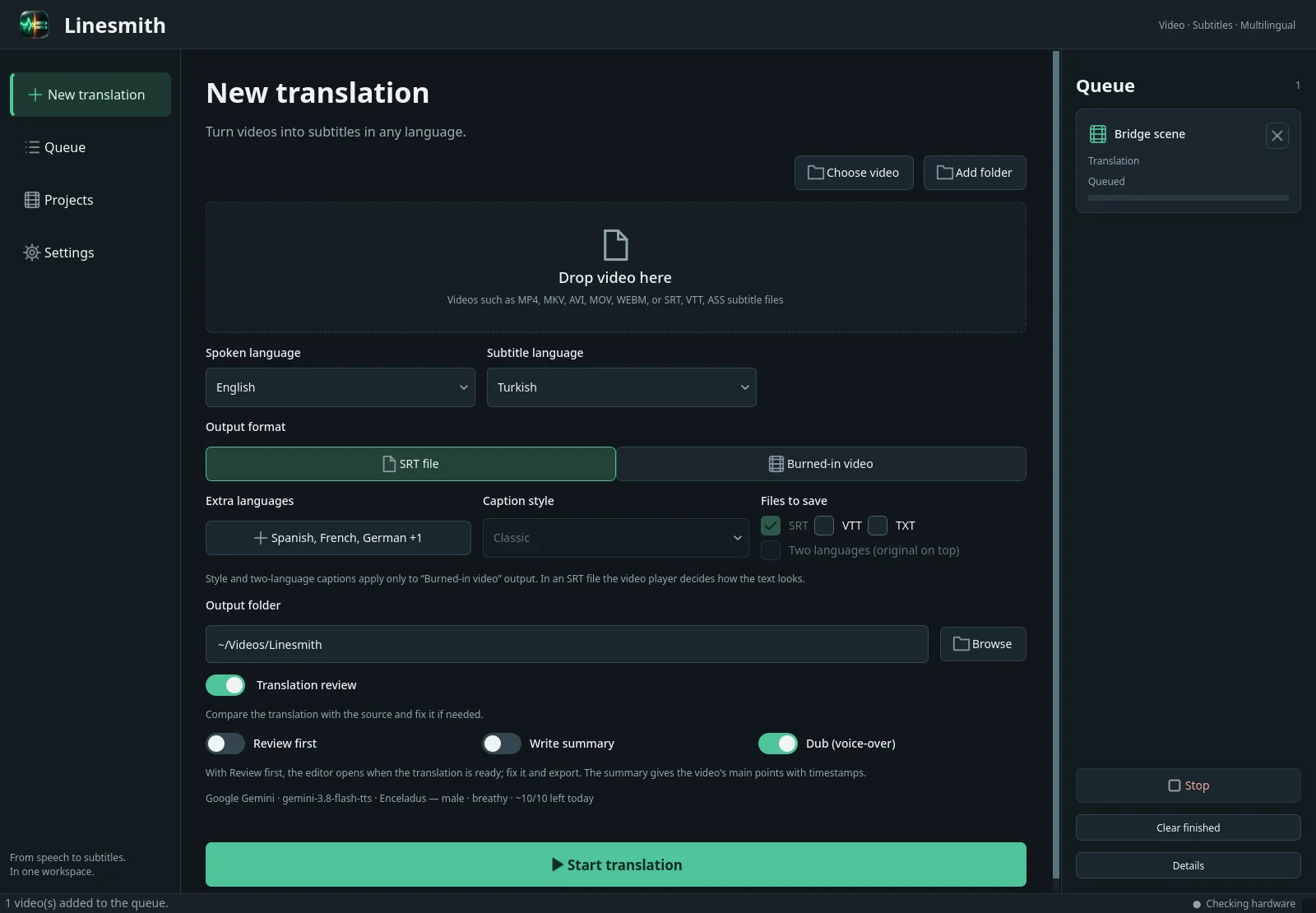Viewport: 1316px width, 913px height.
Task: Click Clear finished button
Action: click(1189, 827)
